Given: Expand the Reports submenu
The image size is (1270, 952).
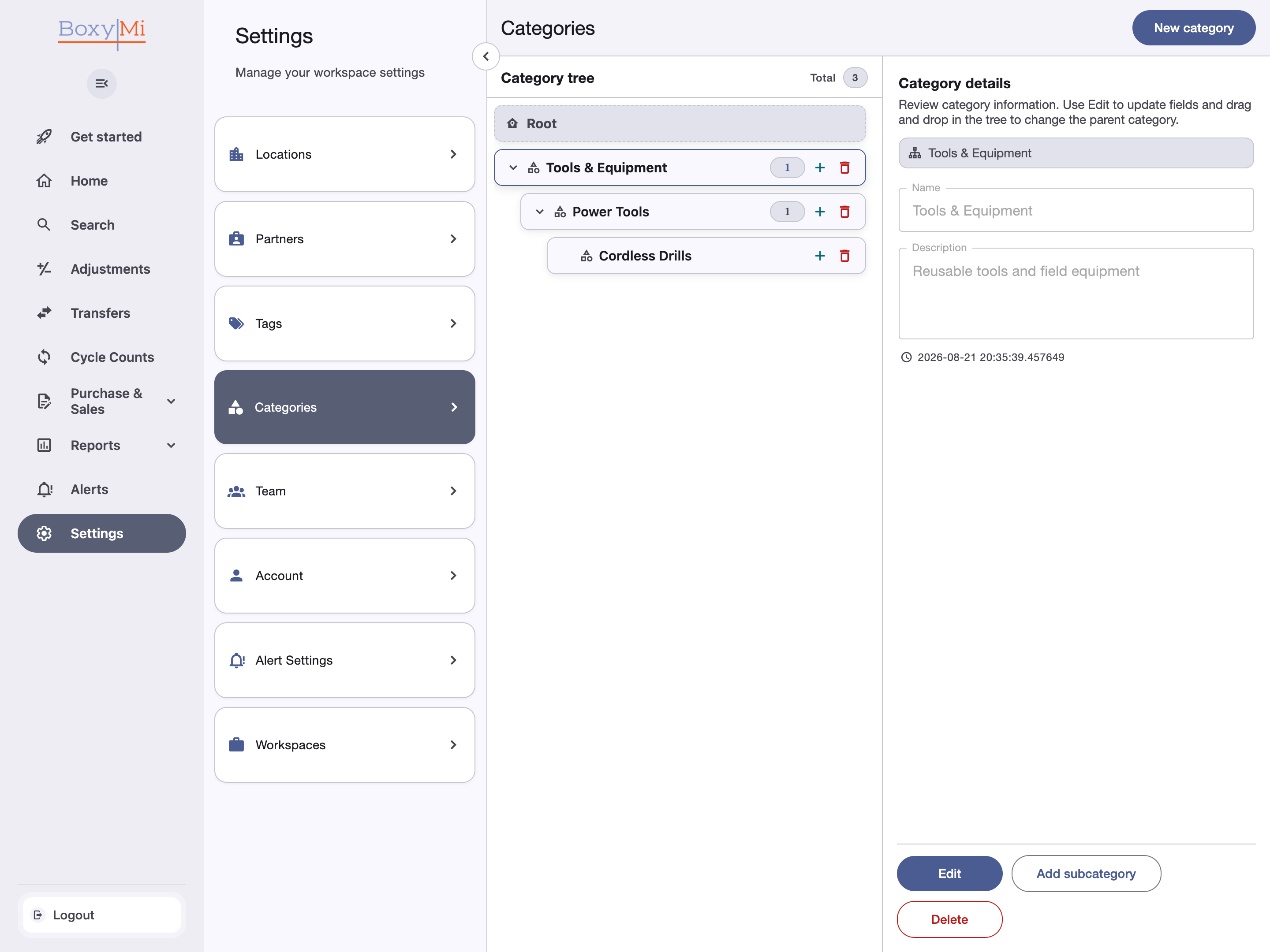Looking at the screenshot, I should [171, 445].
